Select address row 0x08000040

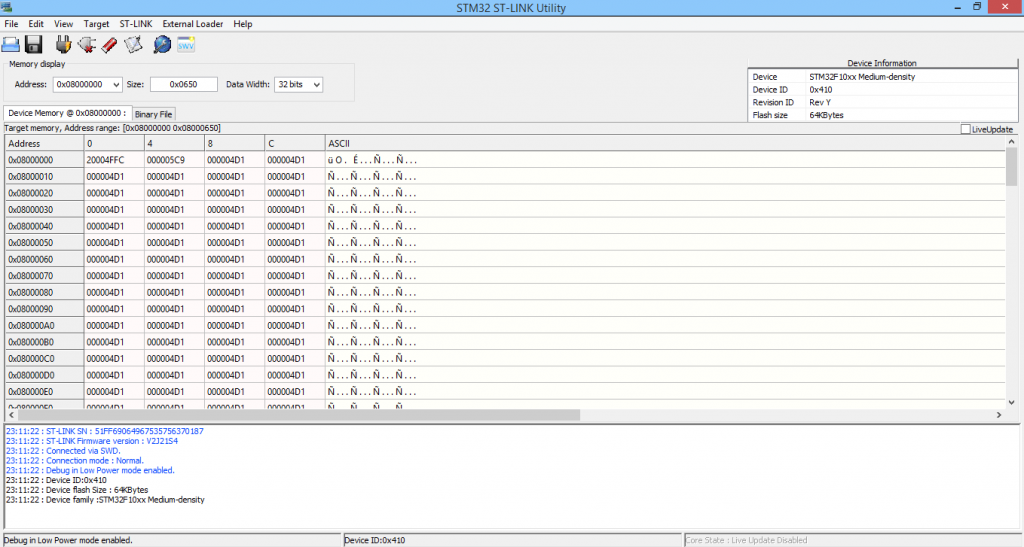[44, 226]
